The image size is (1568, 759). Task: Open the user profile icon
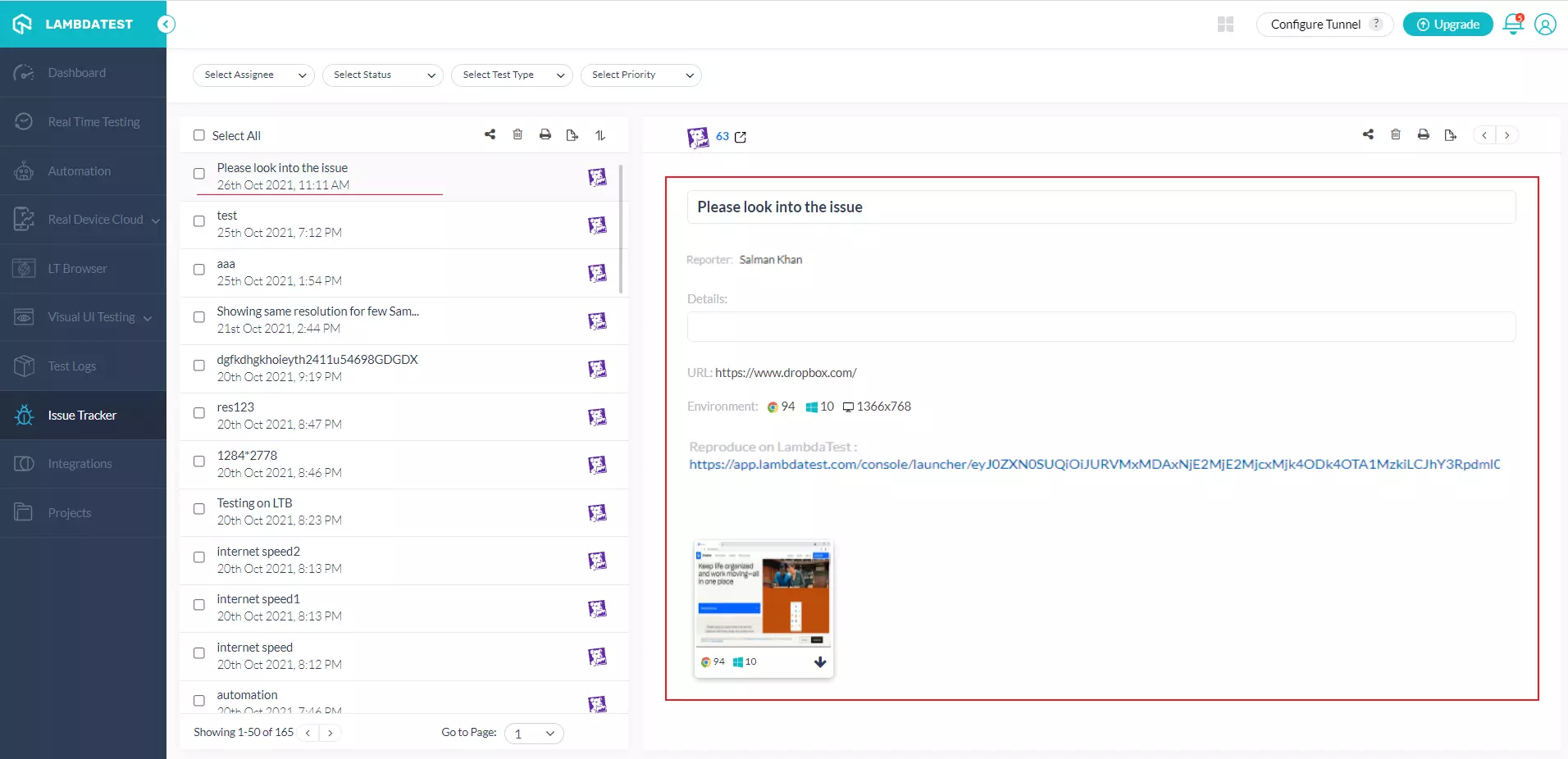click(x=1545, y=25)
